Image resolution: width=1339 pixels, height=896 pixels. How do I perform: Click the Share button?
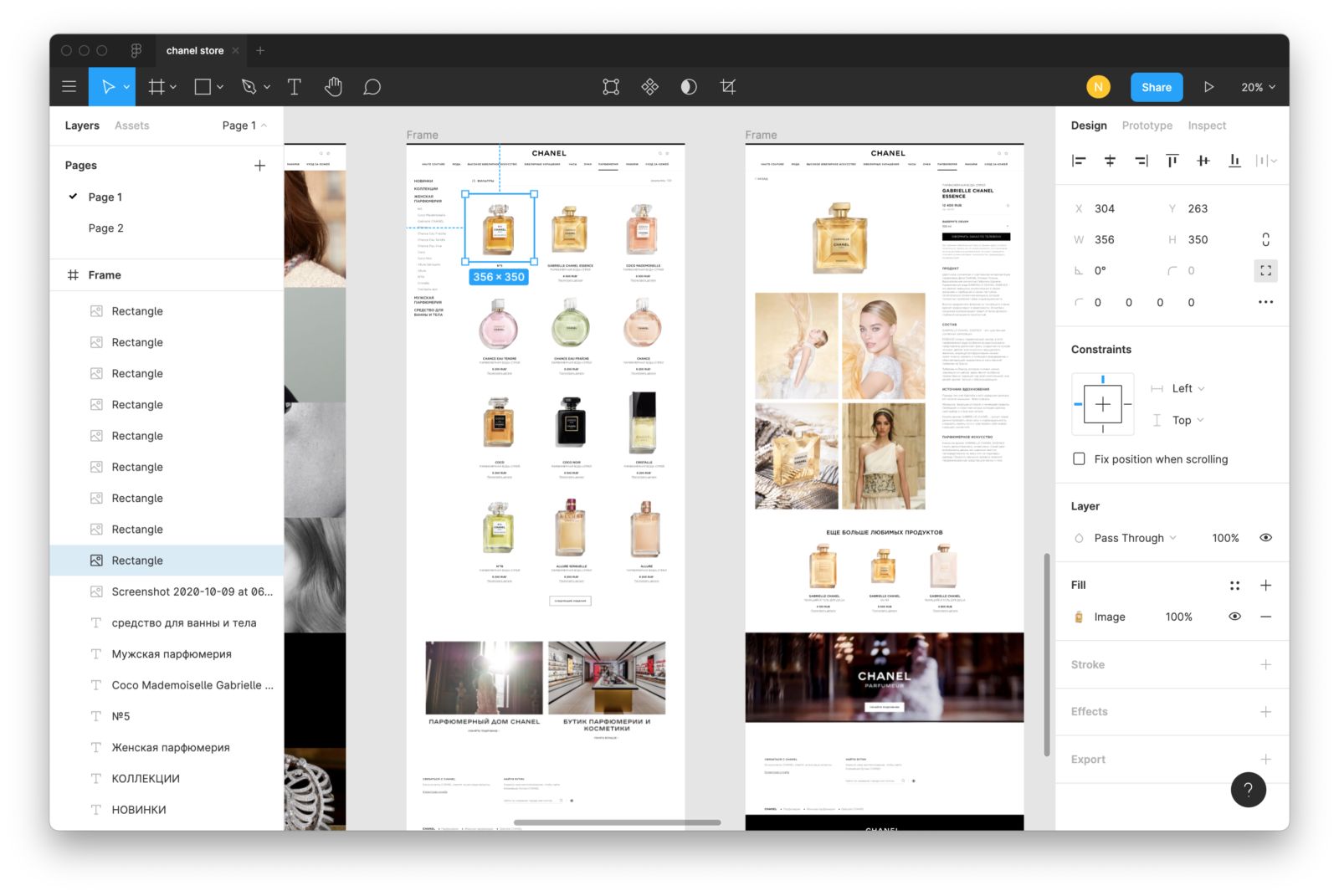pyautogui.click(x=1157, y=87)
